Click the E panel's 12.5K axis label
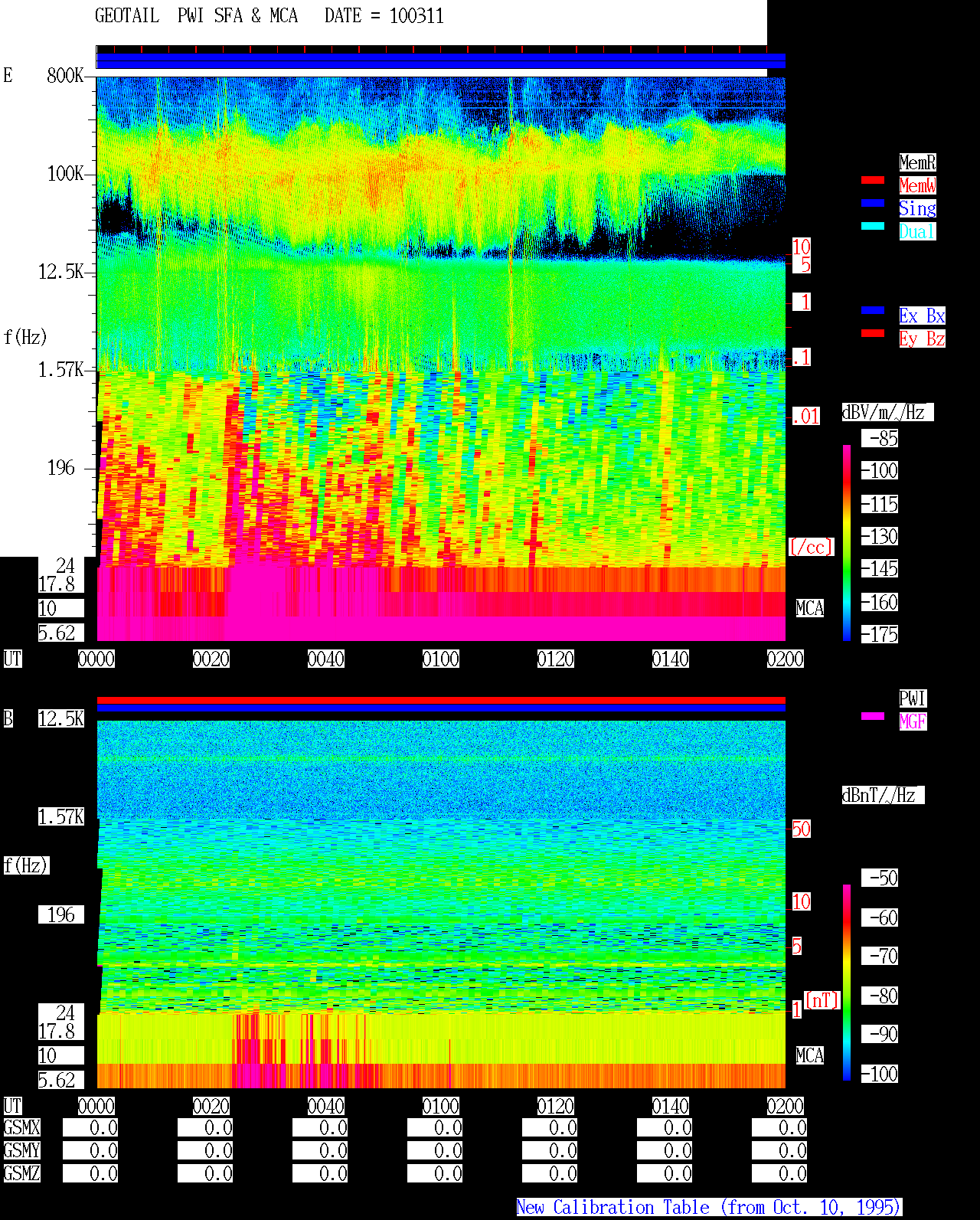The width and height of the screenshot is (980, 1220). click(61, 271)
